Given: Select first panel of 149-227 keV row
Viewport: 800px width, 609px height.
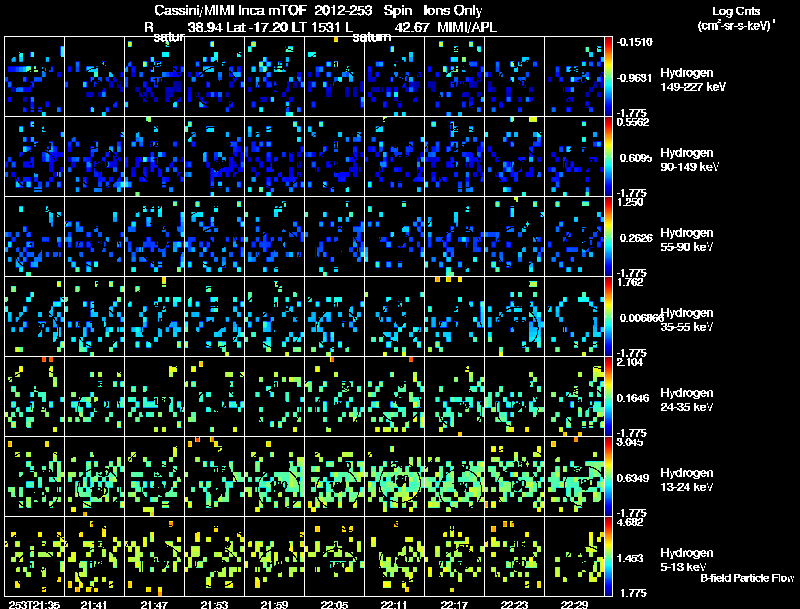Looking at the screenshot, I should tap(34, 77).
